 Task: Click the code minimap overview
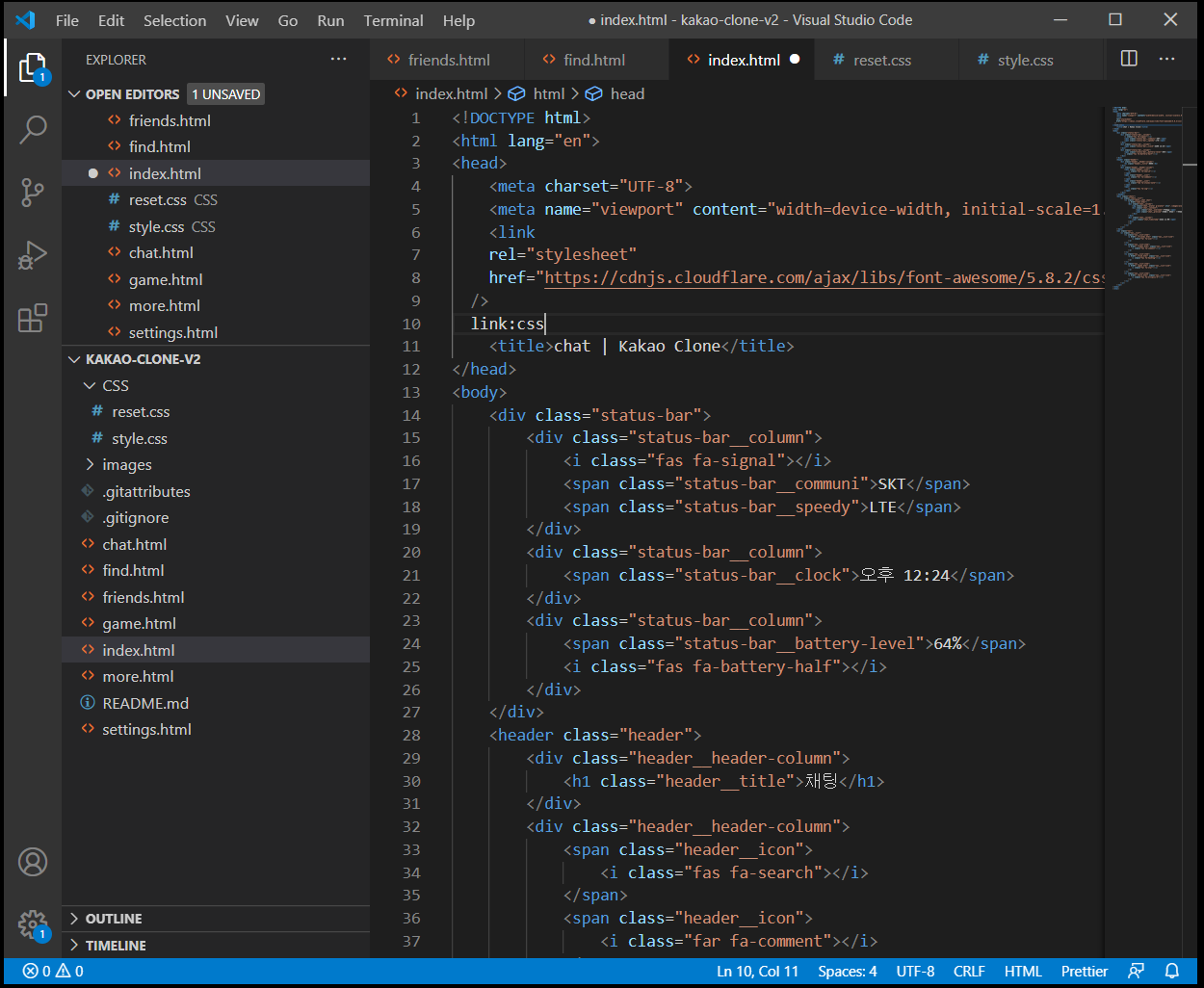click(x=1146, y=197)
